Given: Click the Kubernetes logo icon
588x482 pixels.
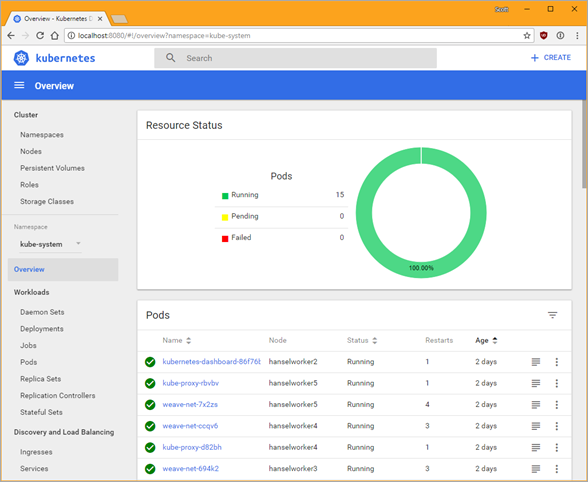Looking at the screenshot, I should (x=21, y=58).
